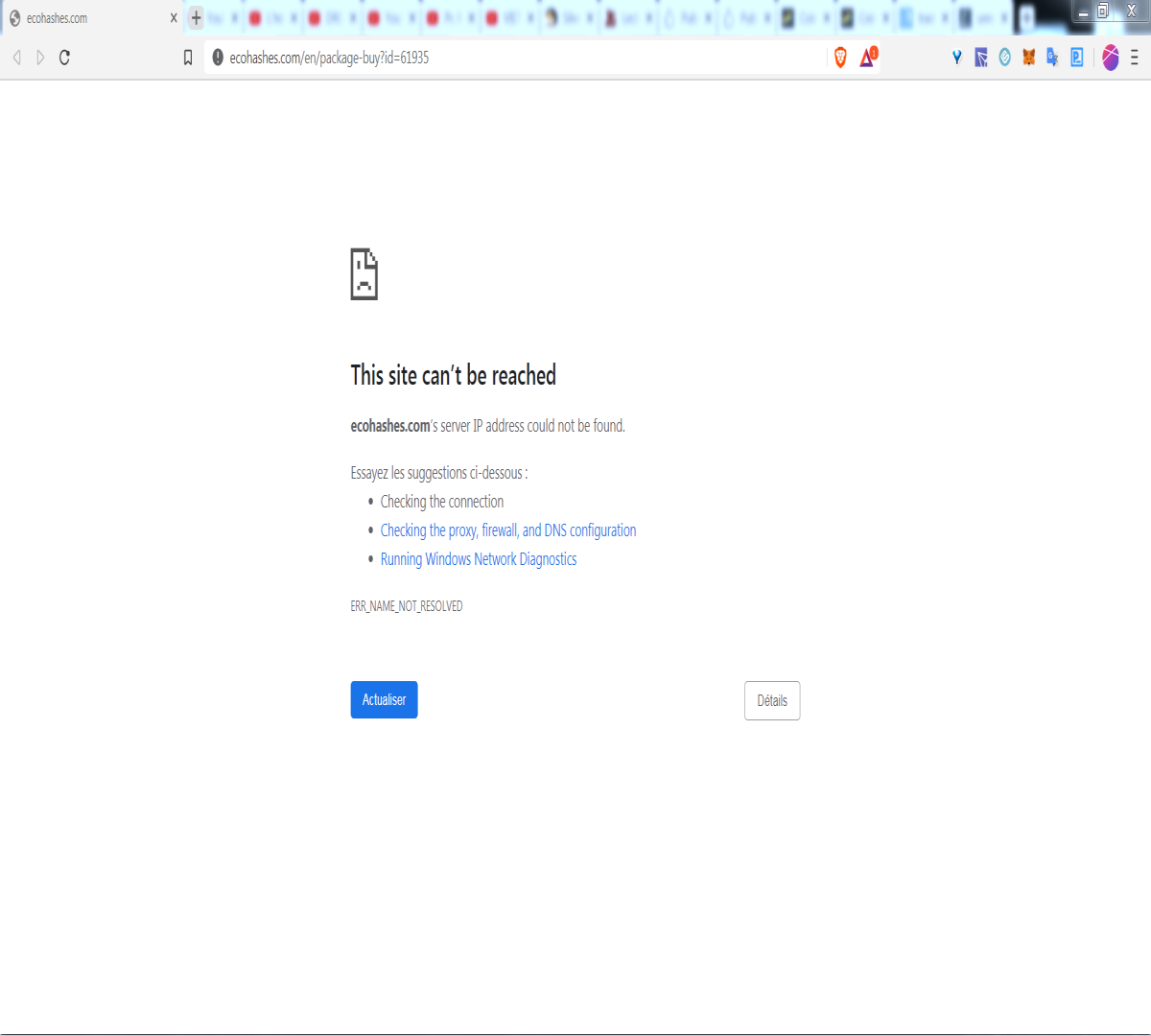Image resolution: width=1151 pixels, height=1036 pixels.
Task: Click the bold ecohashes.com text in the error message
Action: (x=390, y=426)
